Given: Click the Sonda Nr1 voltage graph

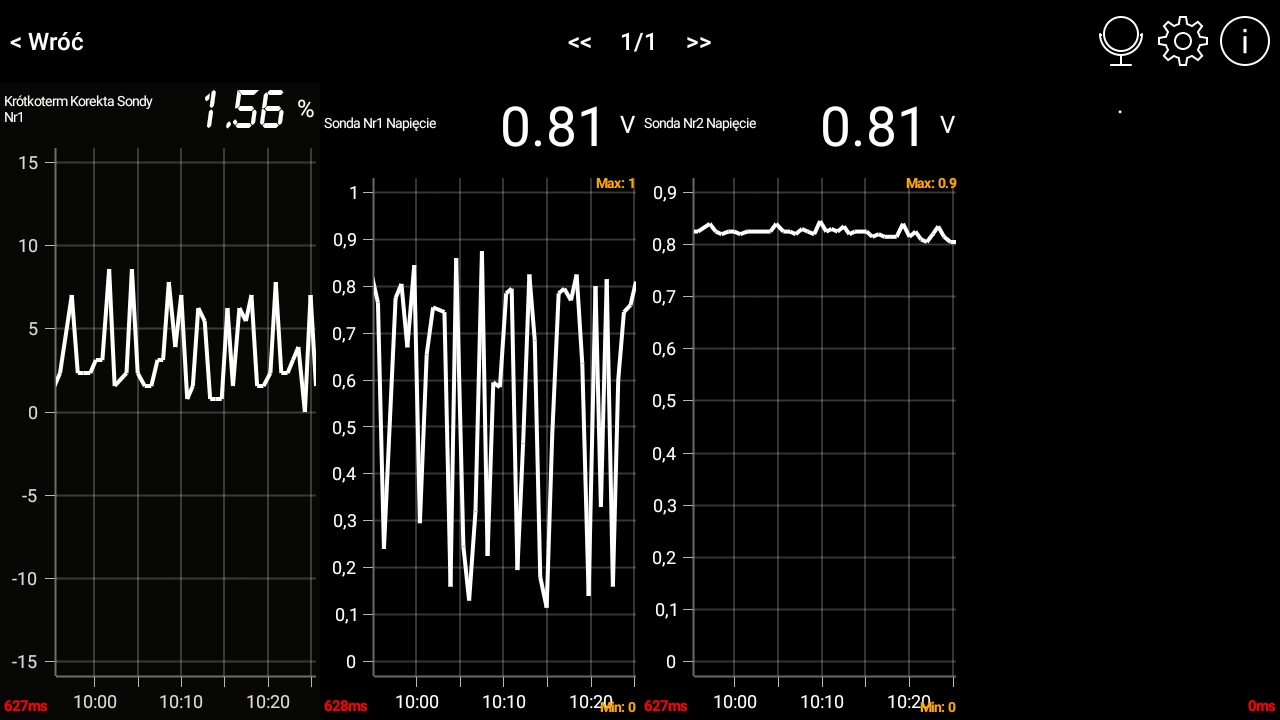Looking at the screenshot, I should coord(503,430).
